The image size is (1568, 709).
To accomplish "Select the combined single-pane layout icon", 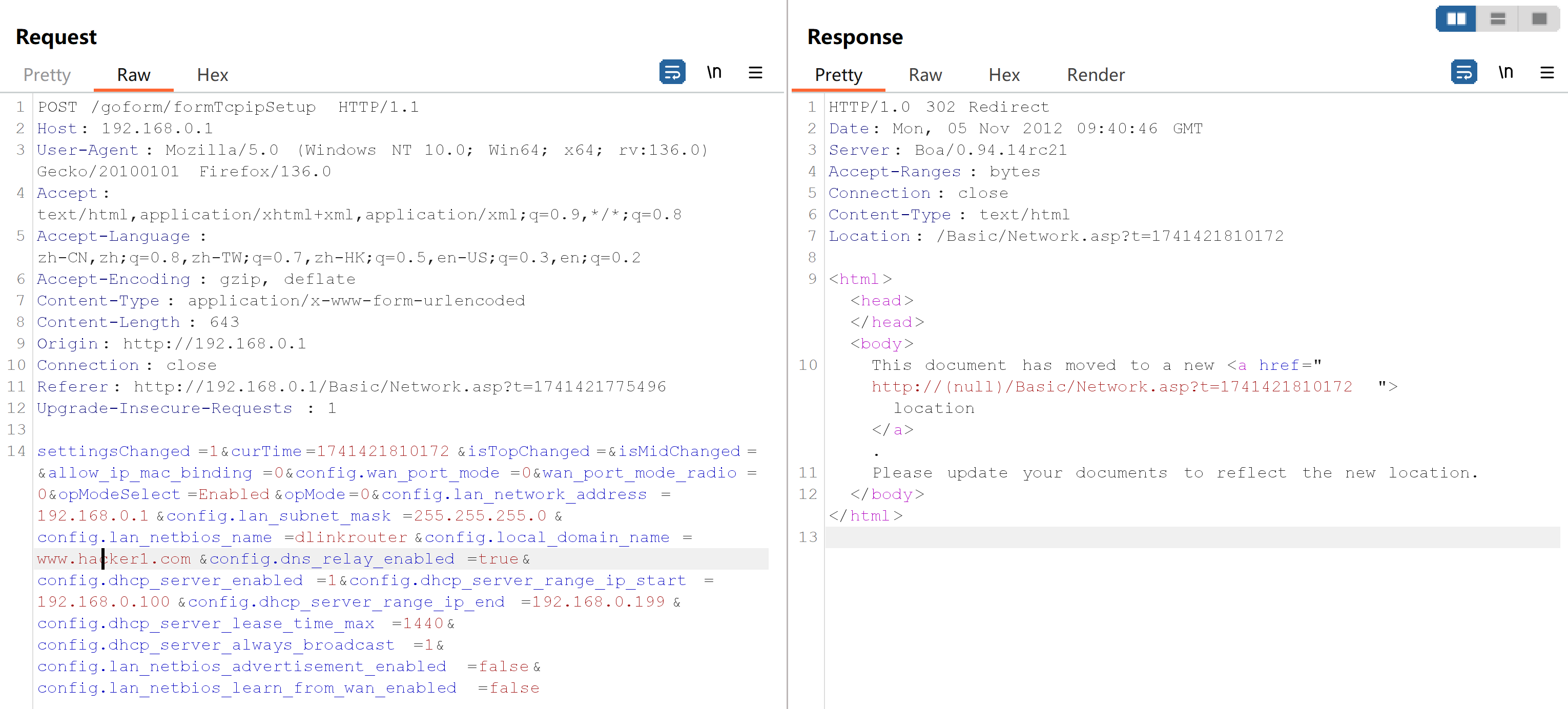I will (1539, 19).
